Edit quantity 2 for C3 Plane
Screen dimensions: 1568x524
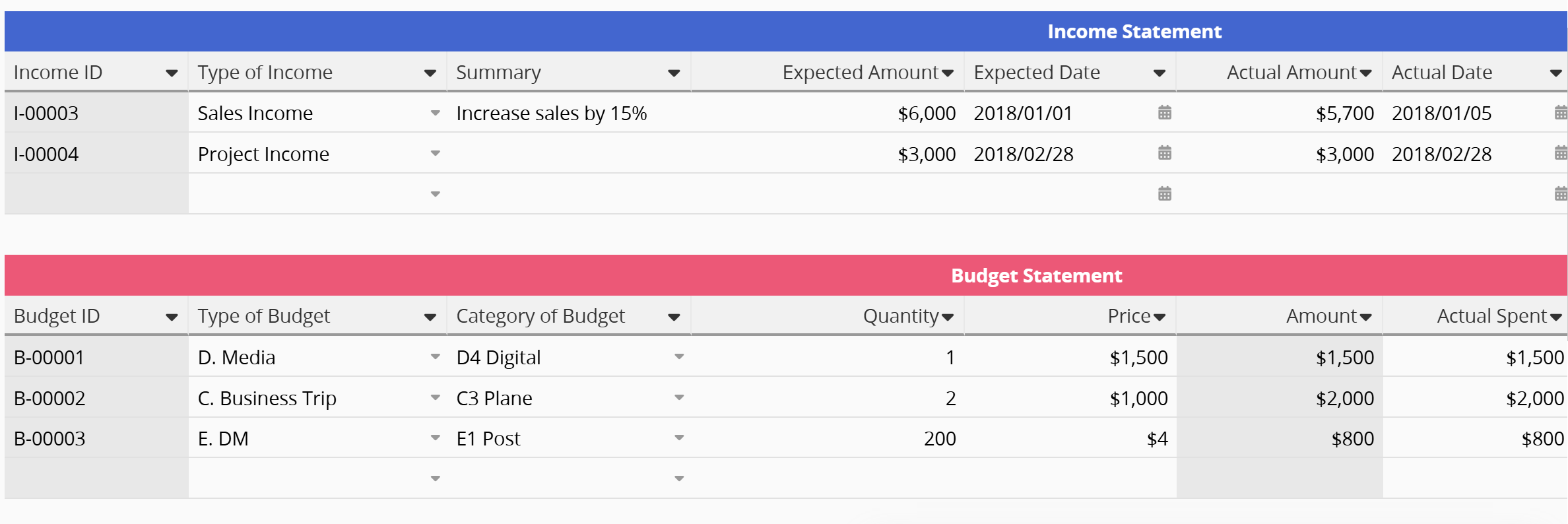pos(828,398)
